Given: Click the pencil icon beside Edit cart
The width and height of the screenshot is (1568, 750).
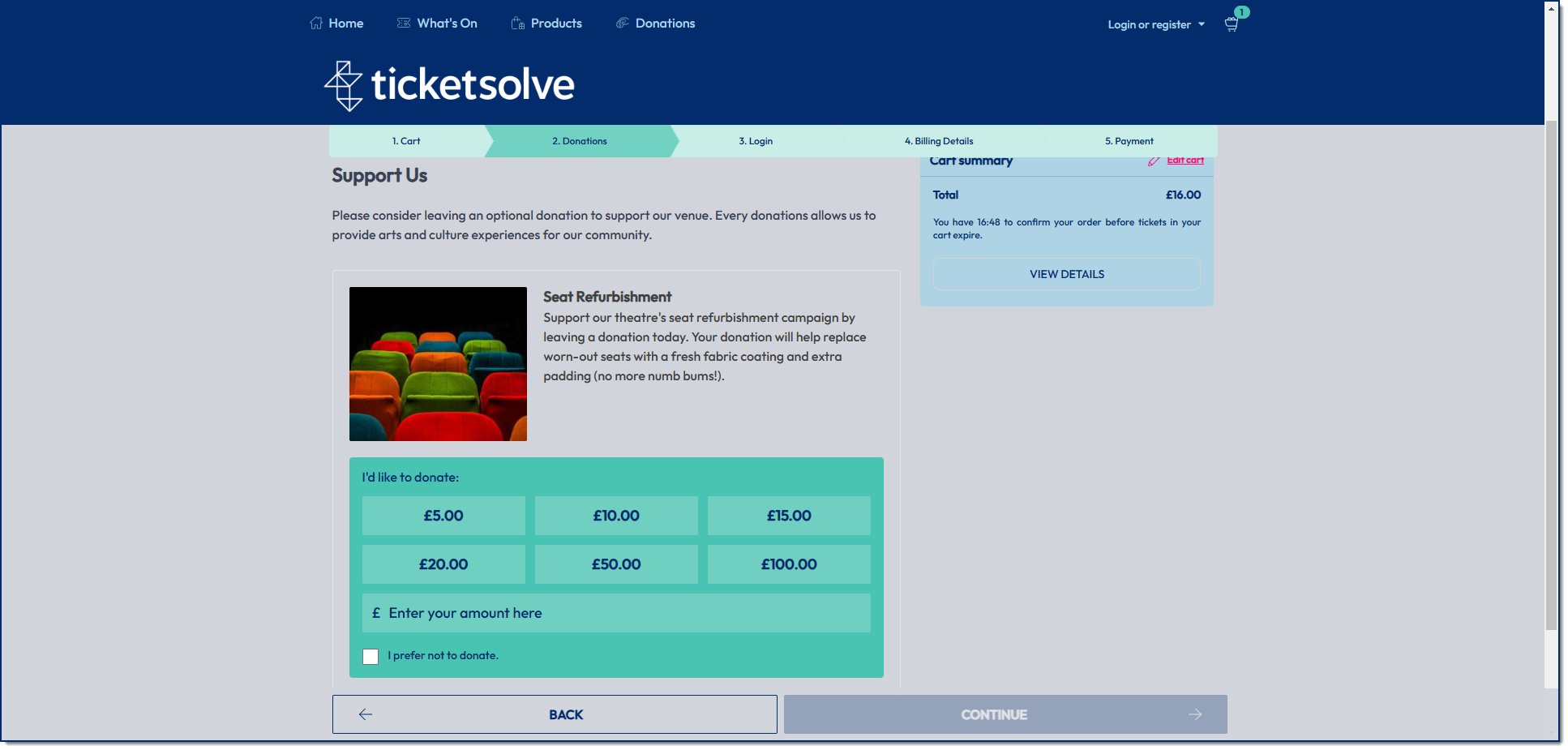Looking at the screenshot, I should (1154, 161).
